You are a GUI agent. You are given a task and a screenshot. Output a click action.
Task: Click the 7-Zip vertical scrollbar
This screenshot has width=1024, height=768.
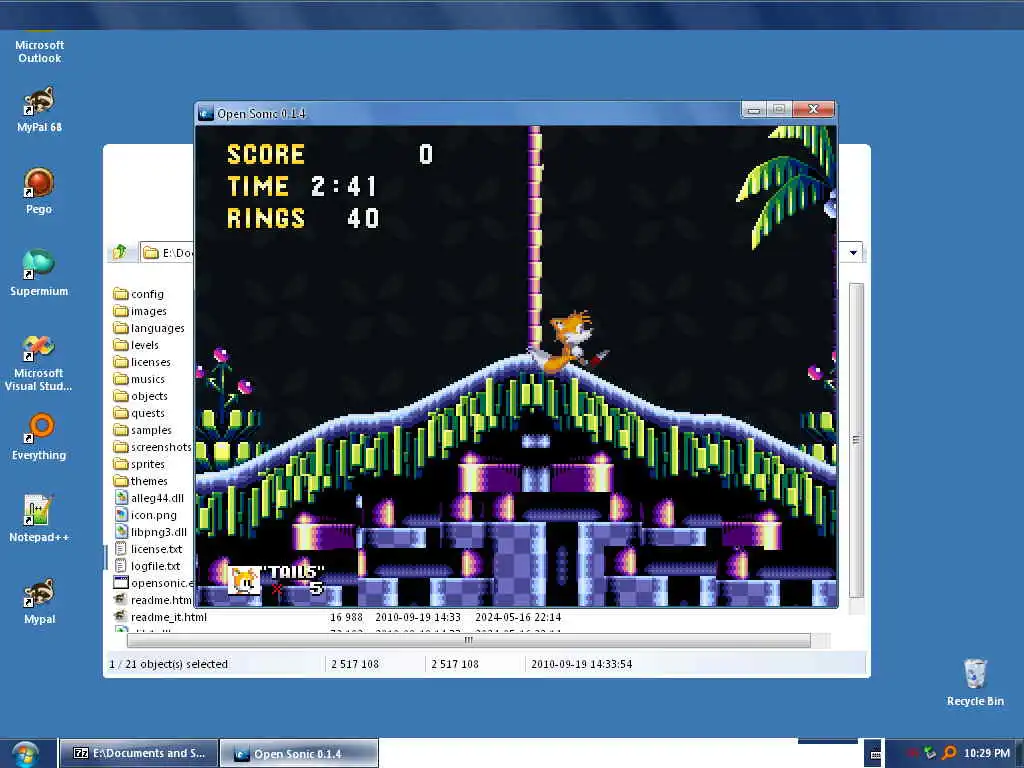tap(856, 440)
